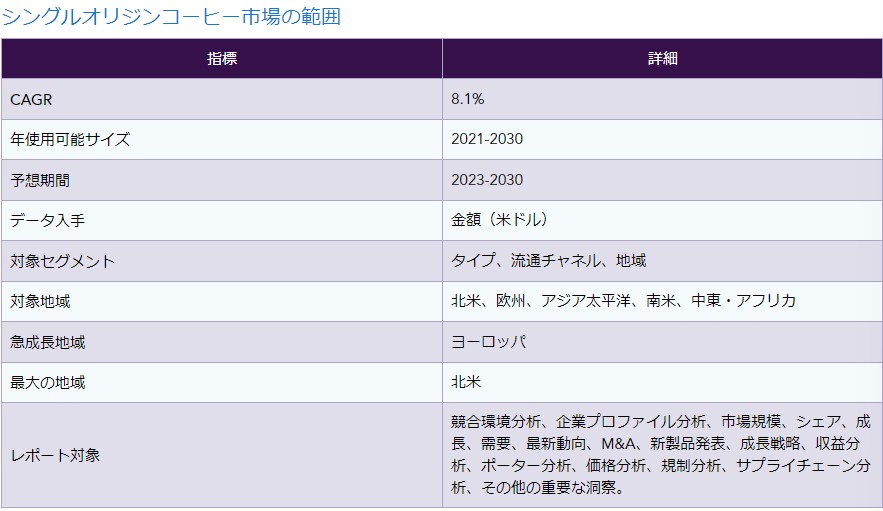Select the ヨーロッパ value
Screen dimensions: 883x511
[x=488, y=341]
